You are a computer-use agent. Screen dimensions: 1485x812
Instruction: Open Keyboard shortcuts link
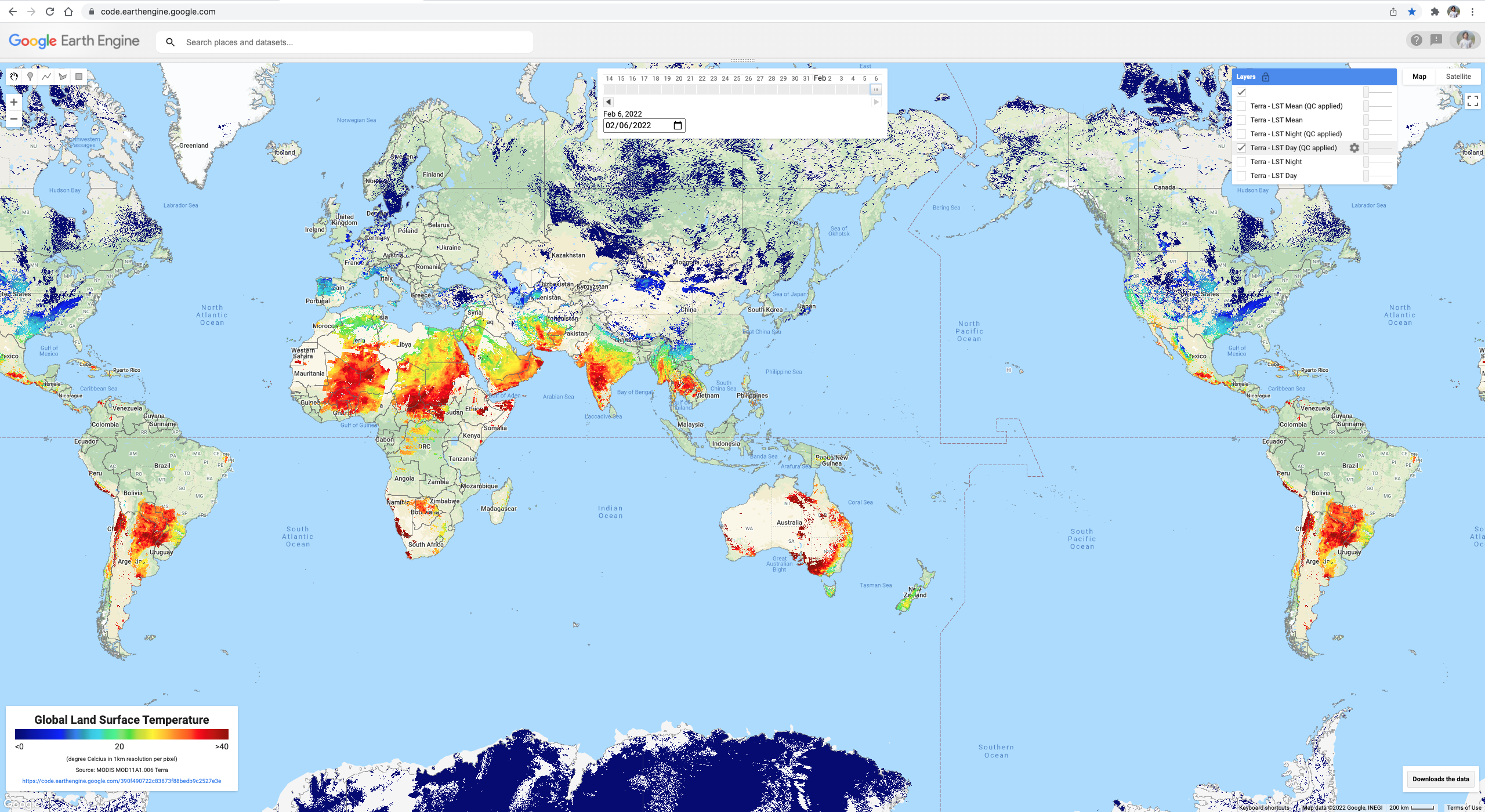coord(1264,807)
